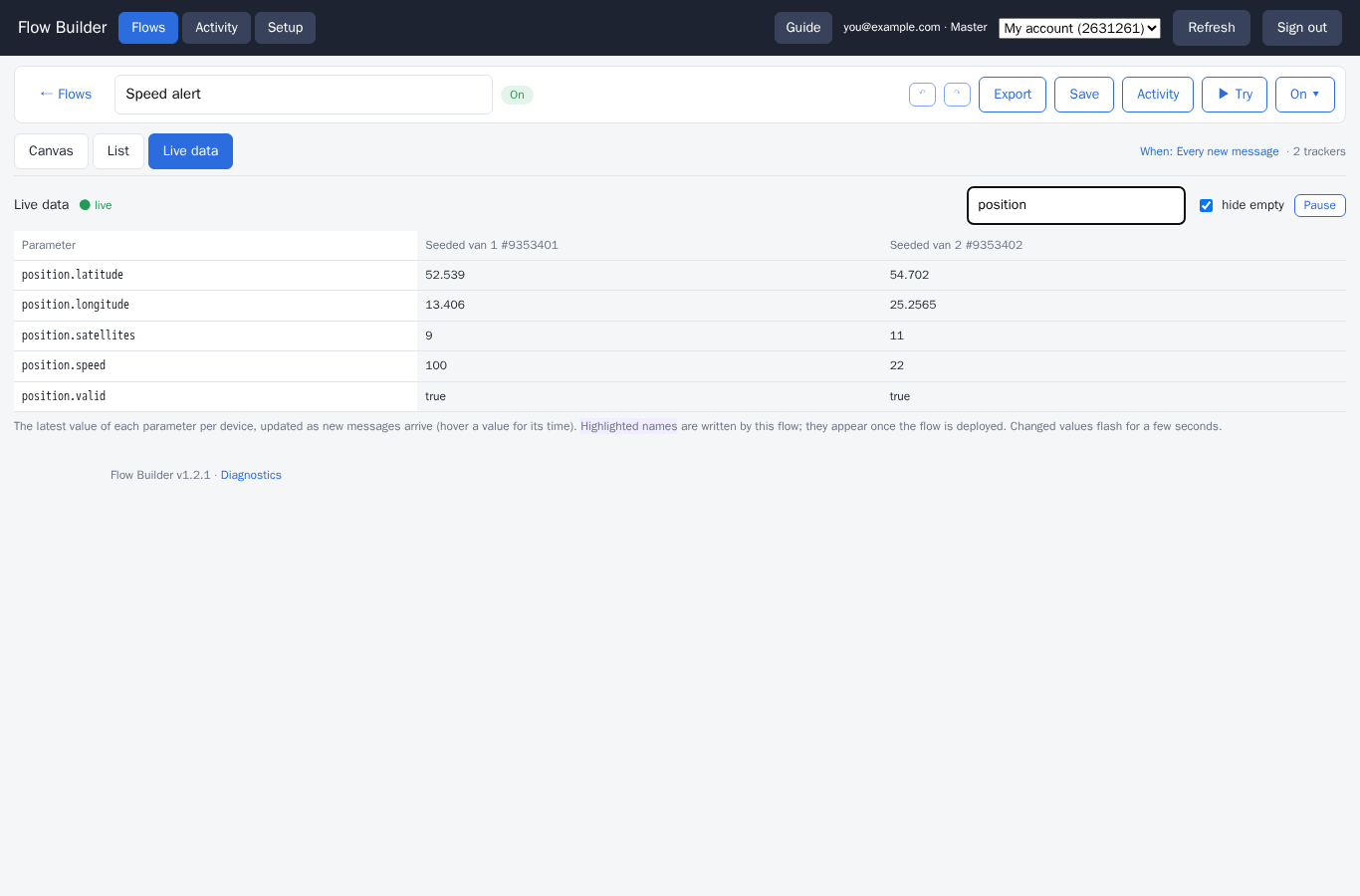Click speed value 22 for van 2

pyautogui.click(x=897, y=365)
